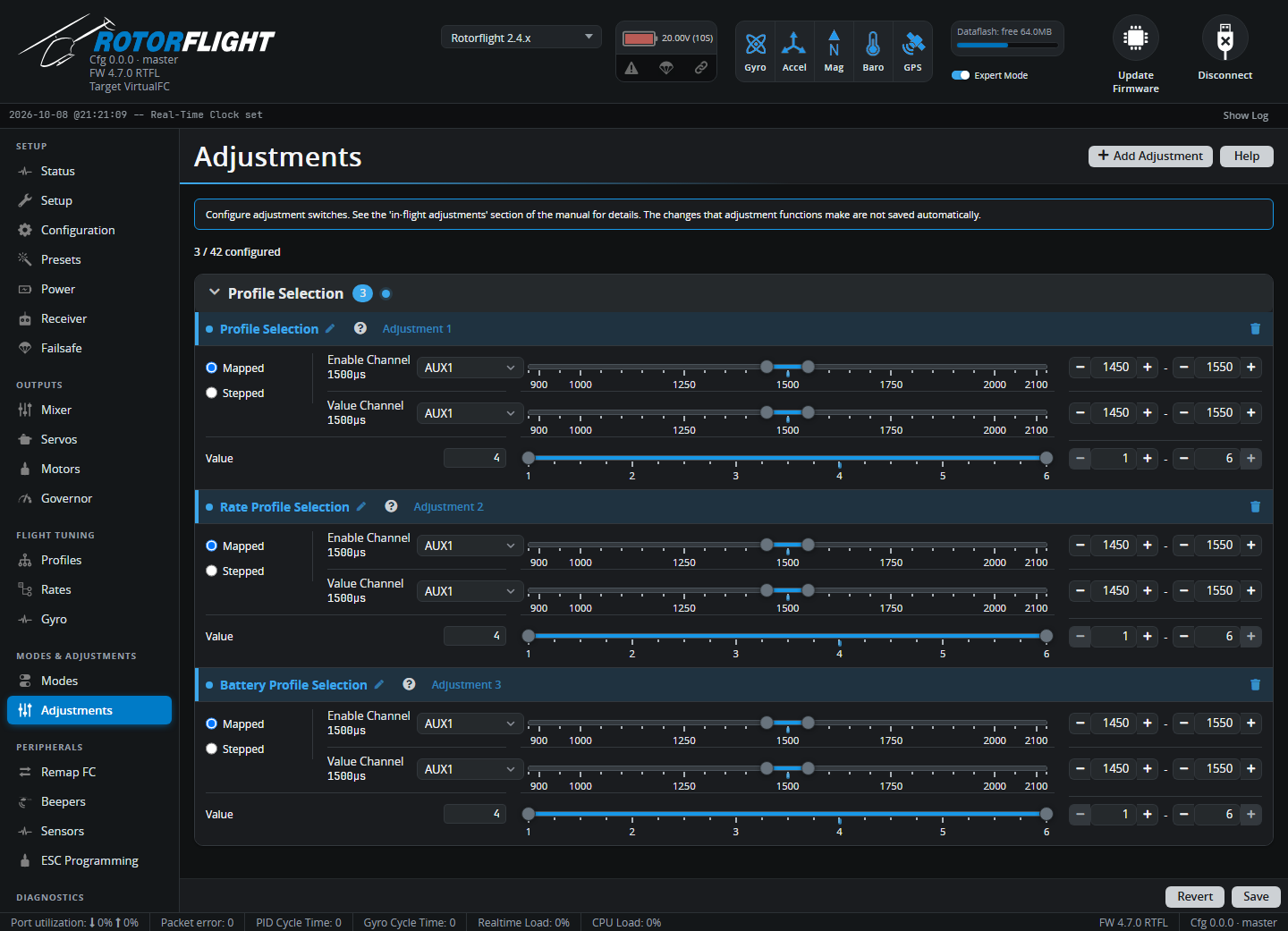
Task: Open Value Channel dropdown in Adjustment 2
Action: 470,591
